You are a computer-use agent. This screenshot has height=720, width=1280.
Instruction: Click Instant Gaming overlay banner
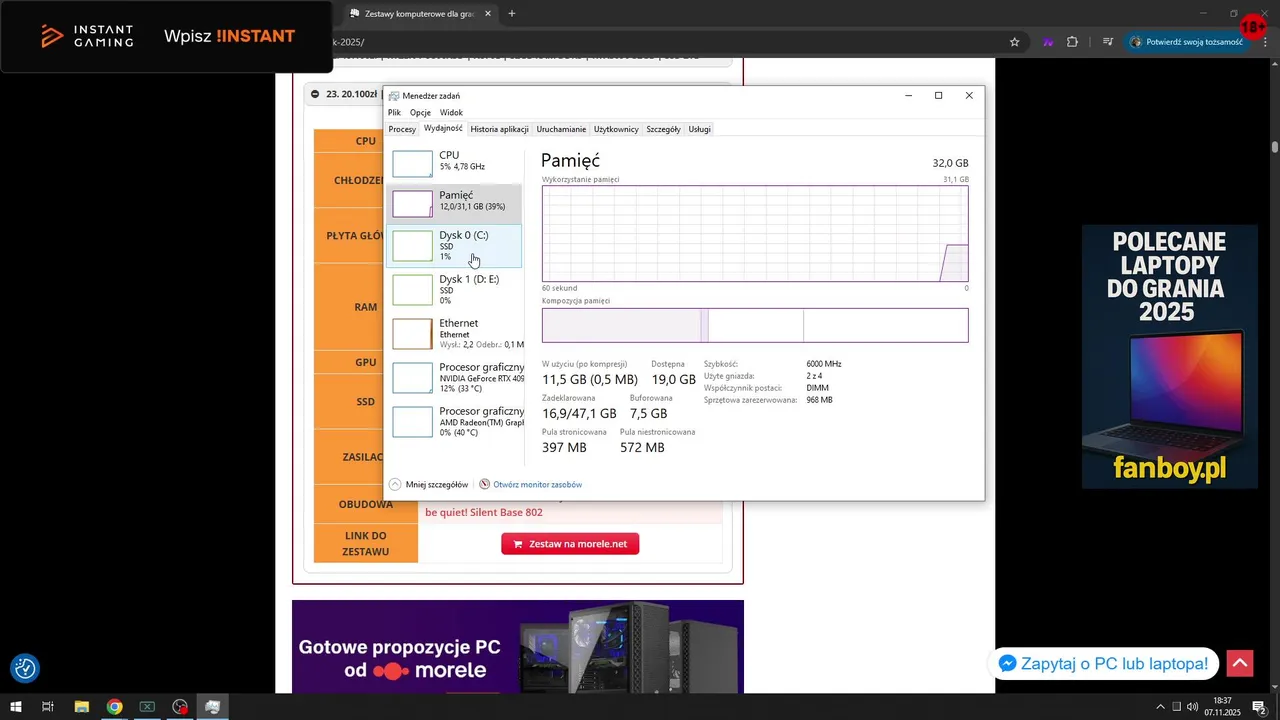[x=166, y=37]
